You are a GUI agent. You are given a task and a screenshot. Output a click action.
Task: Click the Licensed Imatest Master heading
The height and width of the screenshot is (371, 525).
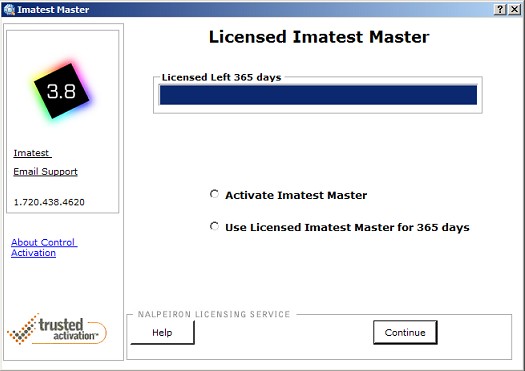319,37
